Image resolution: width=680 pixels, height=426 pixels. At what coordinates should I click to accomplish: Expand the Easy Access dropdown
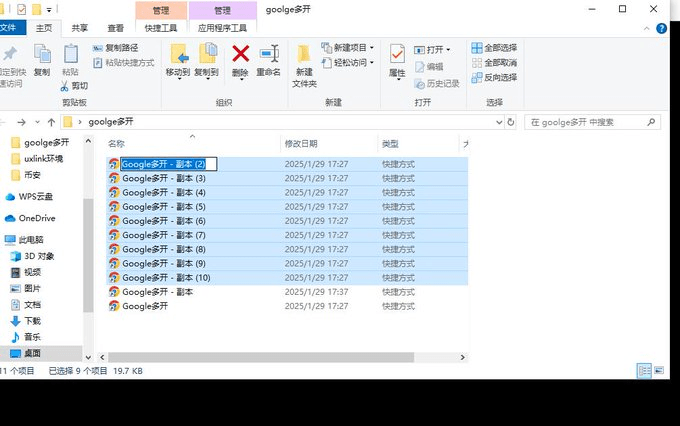[x=348, y=62]
